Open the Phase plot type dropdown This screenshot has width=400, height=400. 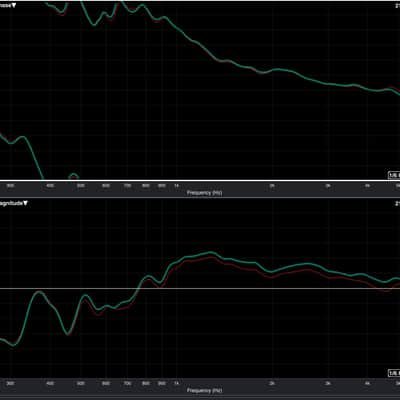tap(8, 6)
